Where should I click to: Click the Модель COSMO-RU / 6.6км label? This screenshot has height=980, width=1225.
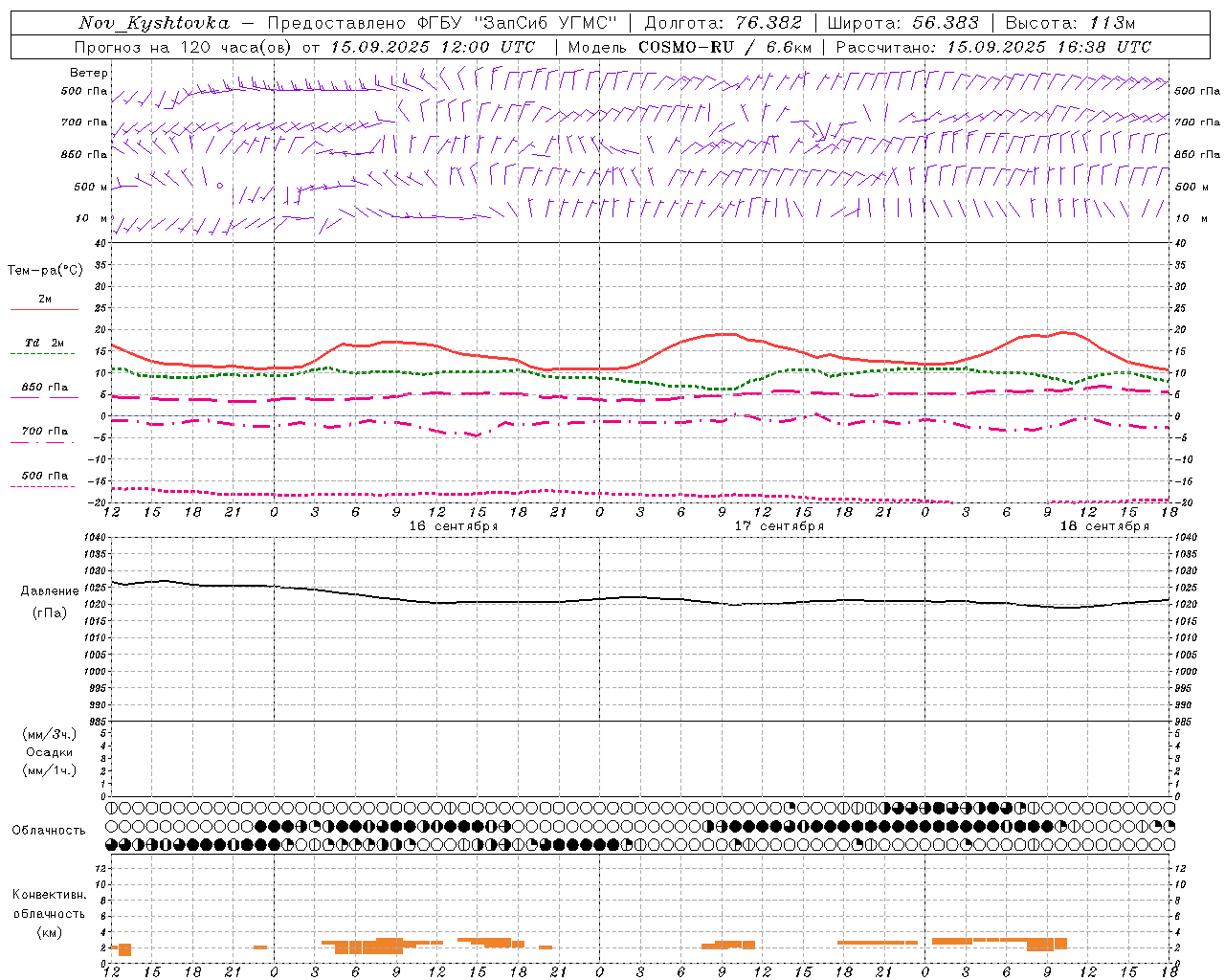point(689,47)
